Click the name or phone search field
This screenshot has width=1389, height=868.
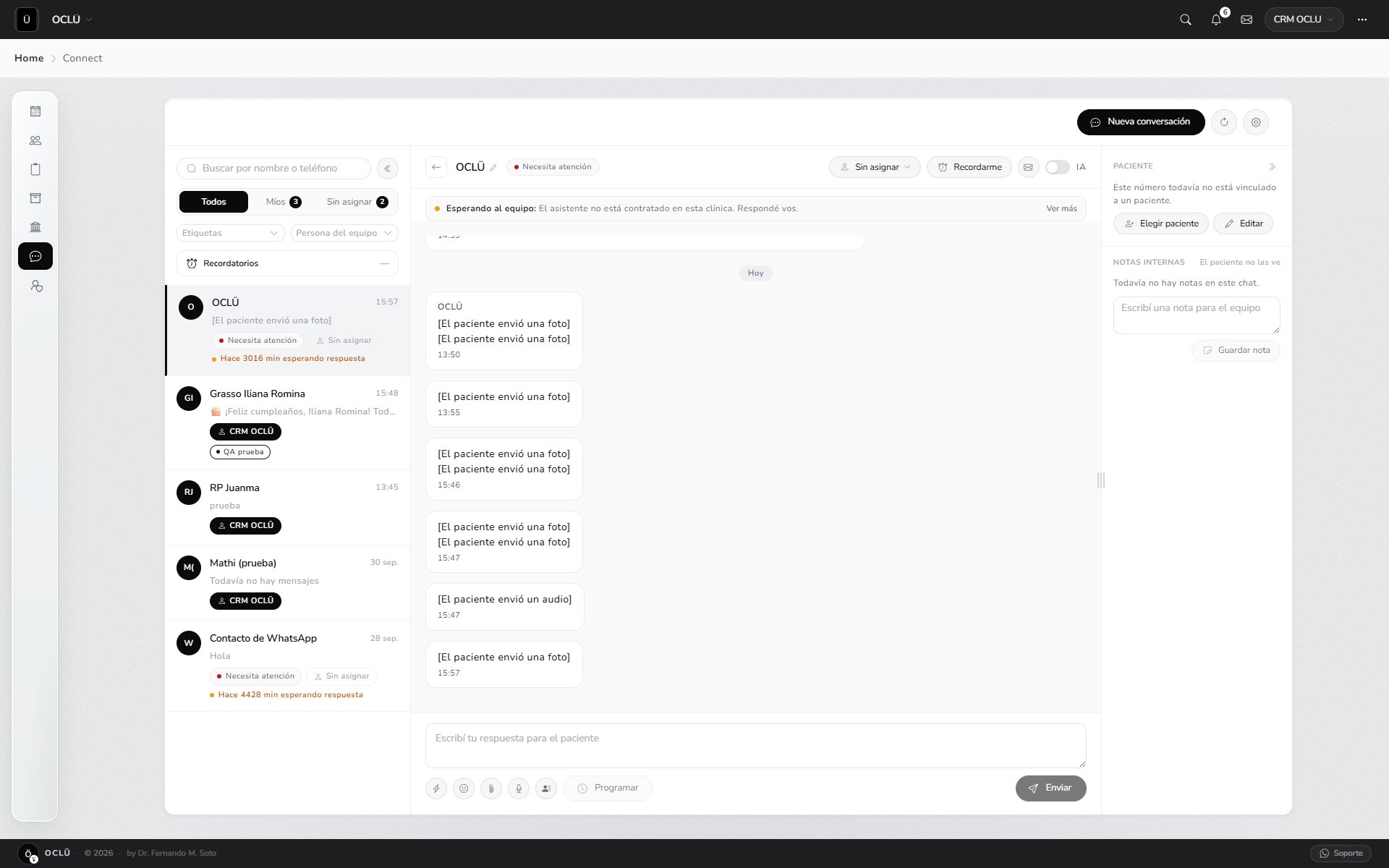tap(273, 169)
